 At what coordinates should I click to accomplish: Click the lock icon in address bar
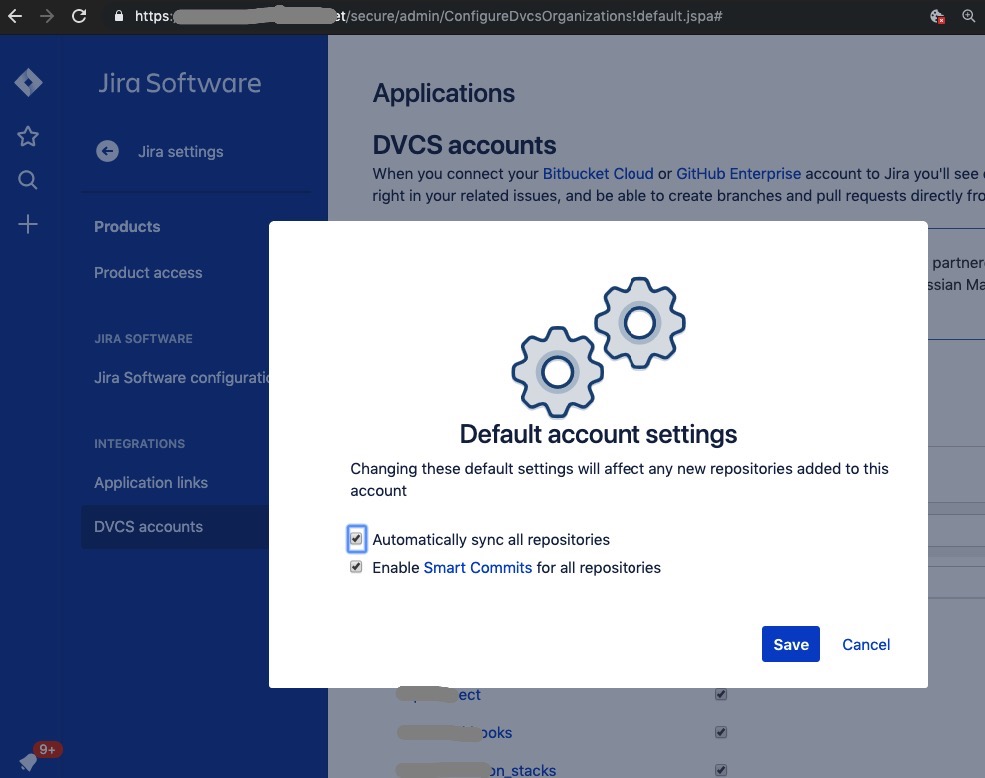[x=119, y=16]
